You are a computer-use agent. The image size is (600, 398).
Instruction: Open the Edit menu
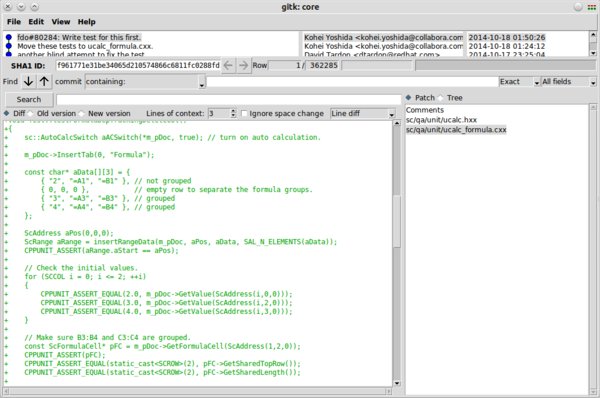point(36,22)
